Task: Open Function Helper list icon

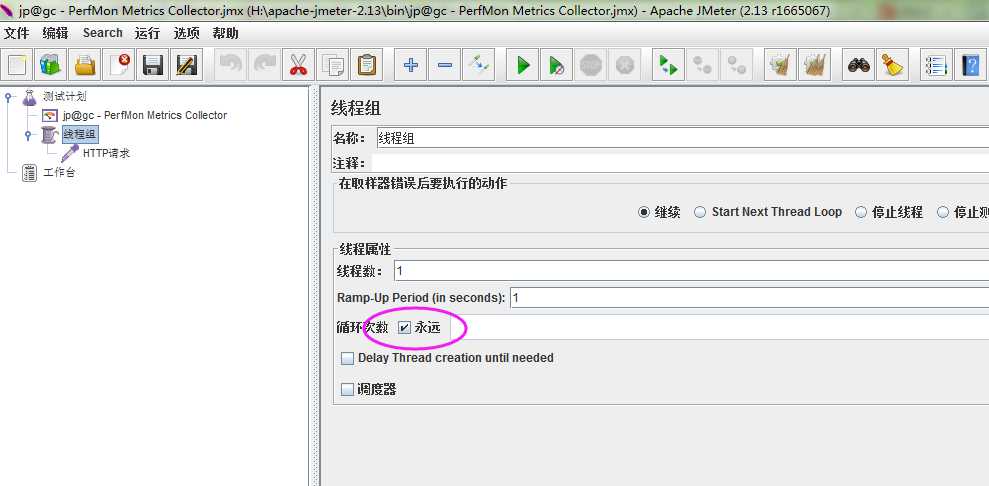Action: (936, 65)
